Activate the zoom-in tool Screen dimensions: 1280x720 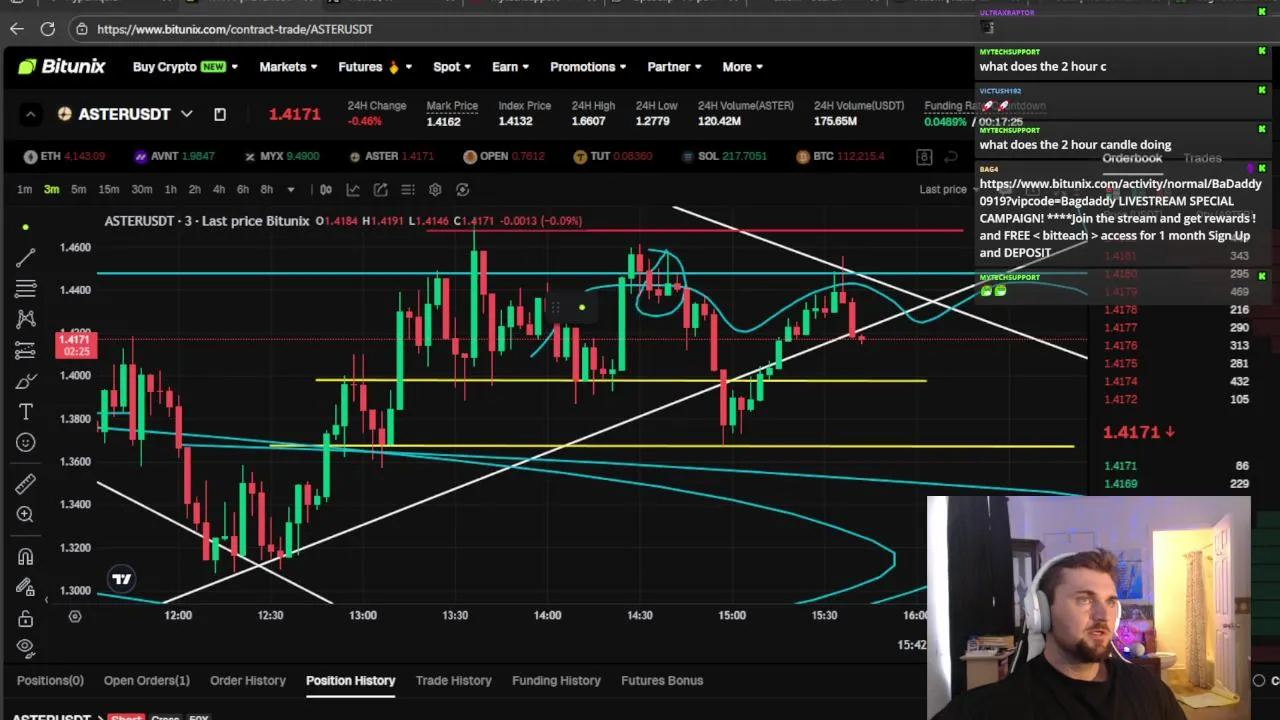(26, 514)
